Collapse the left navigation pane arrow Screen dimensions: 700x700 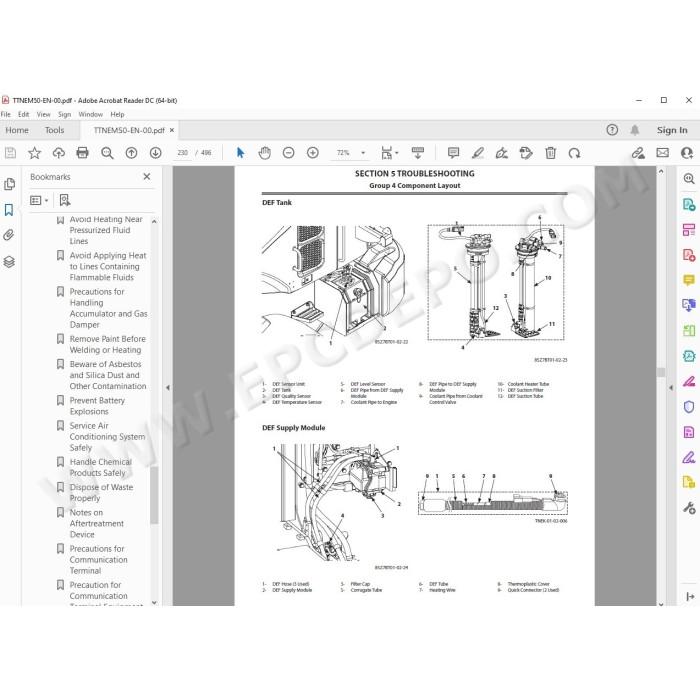coord(167,388)
